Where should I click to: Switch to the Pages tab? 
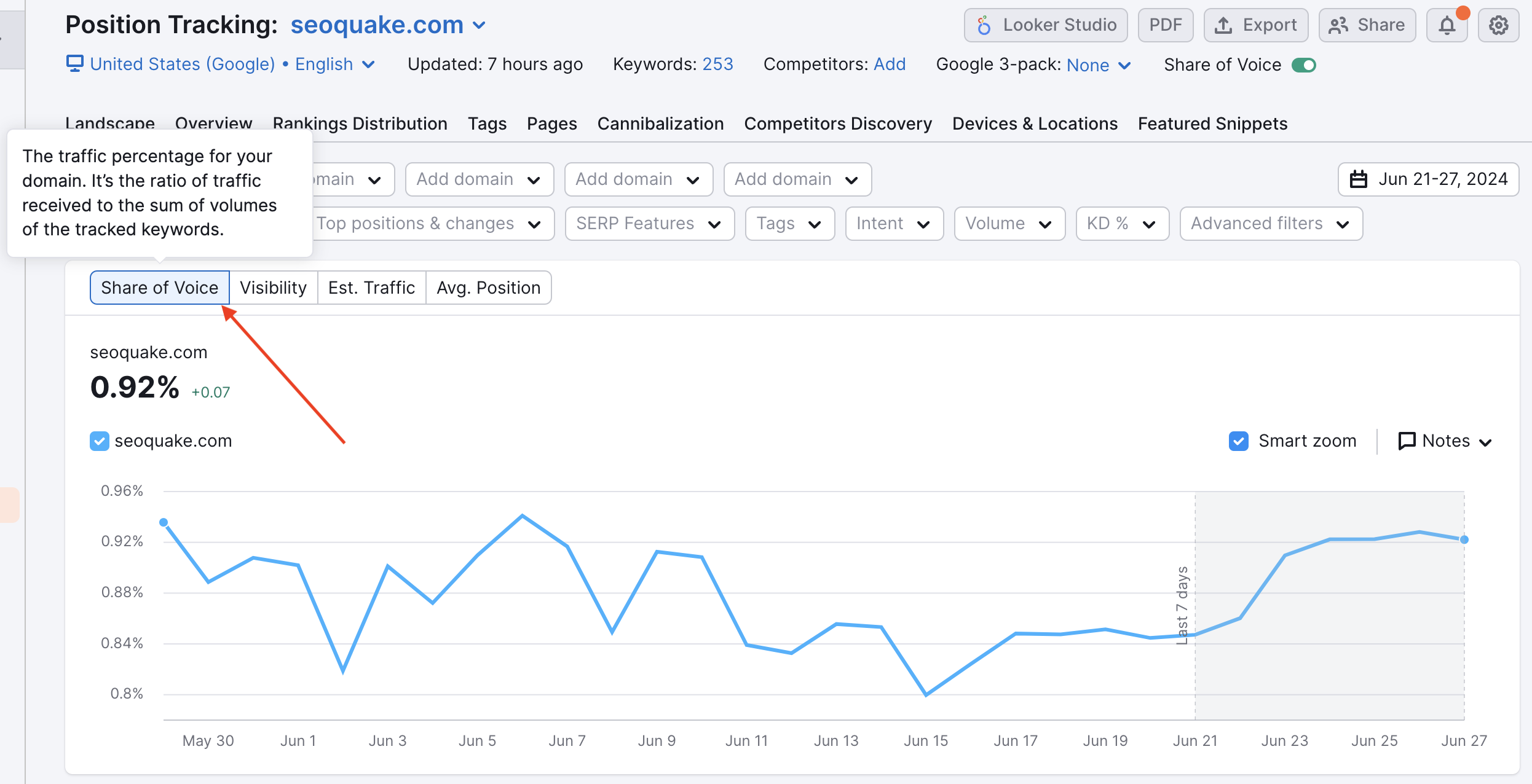tap(551, 123)
